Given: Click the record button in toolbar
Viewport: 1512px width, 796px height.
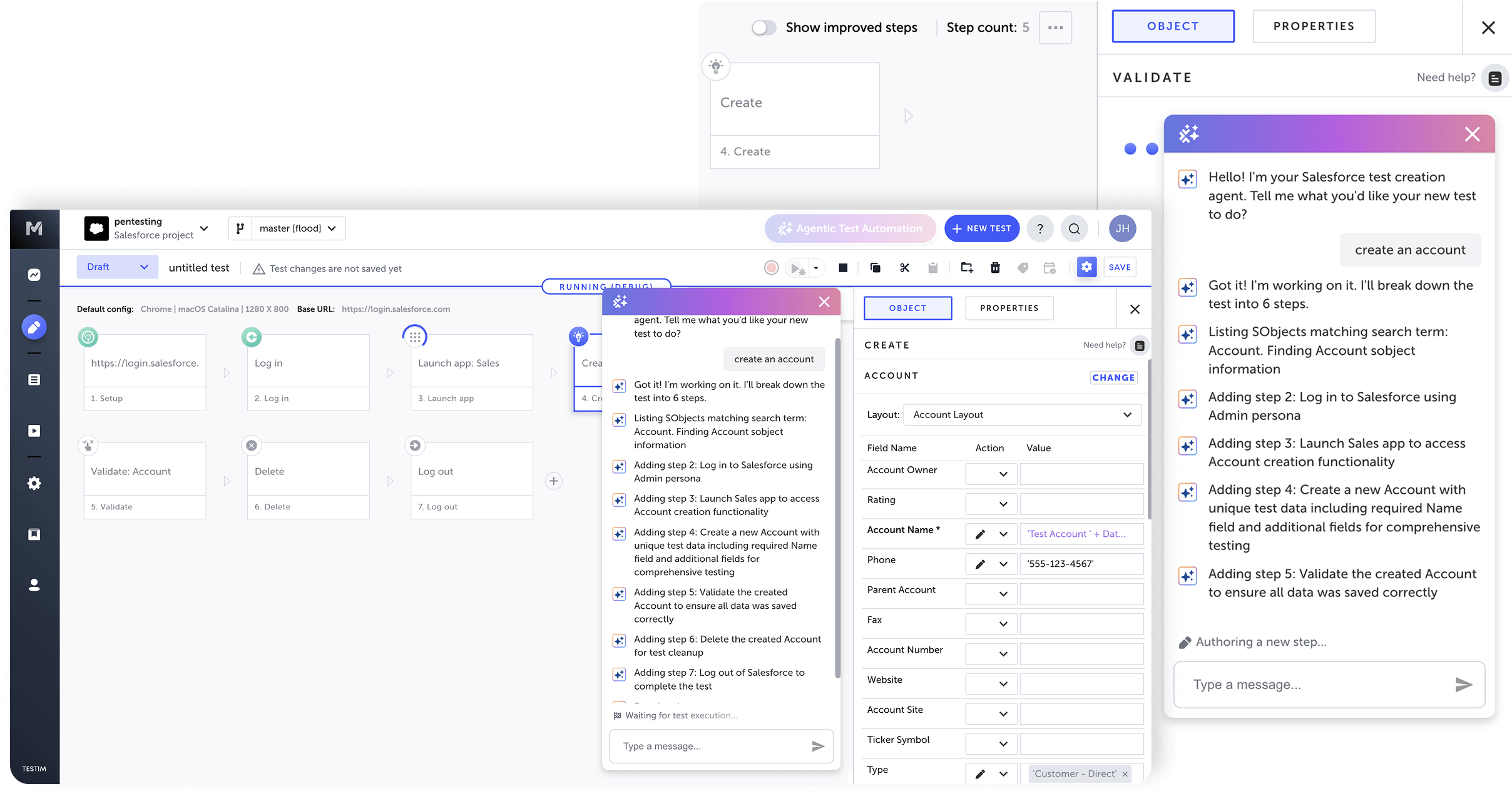Looking at the screenshot, I should (771, 268).
